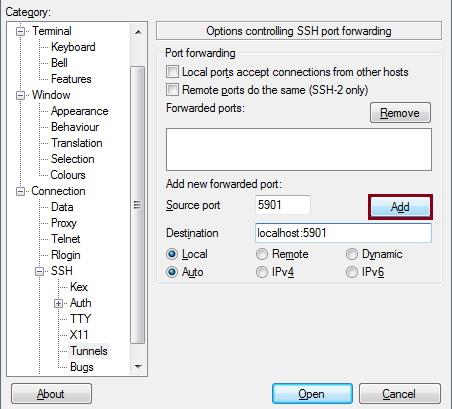Select the IPv4 radio button
Viewport: 452px width, 409px height.
pyautogui.click(x=262, y=272)
